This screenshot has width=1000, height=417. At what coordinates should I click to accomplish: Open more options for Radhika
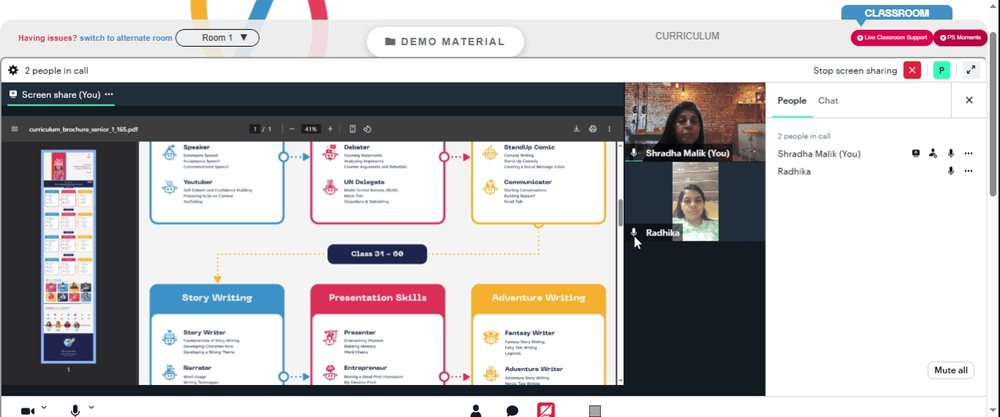969,171
